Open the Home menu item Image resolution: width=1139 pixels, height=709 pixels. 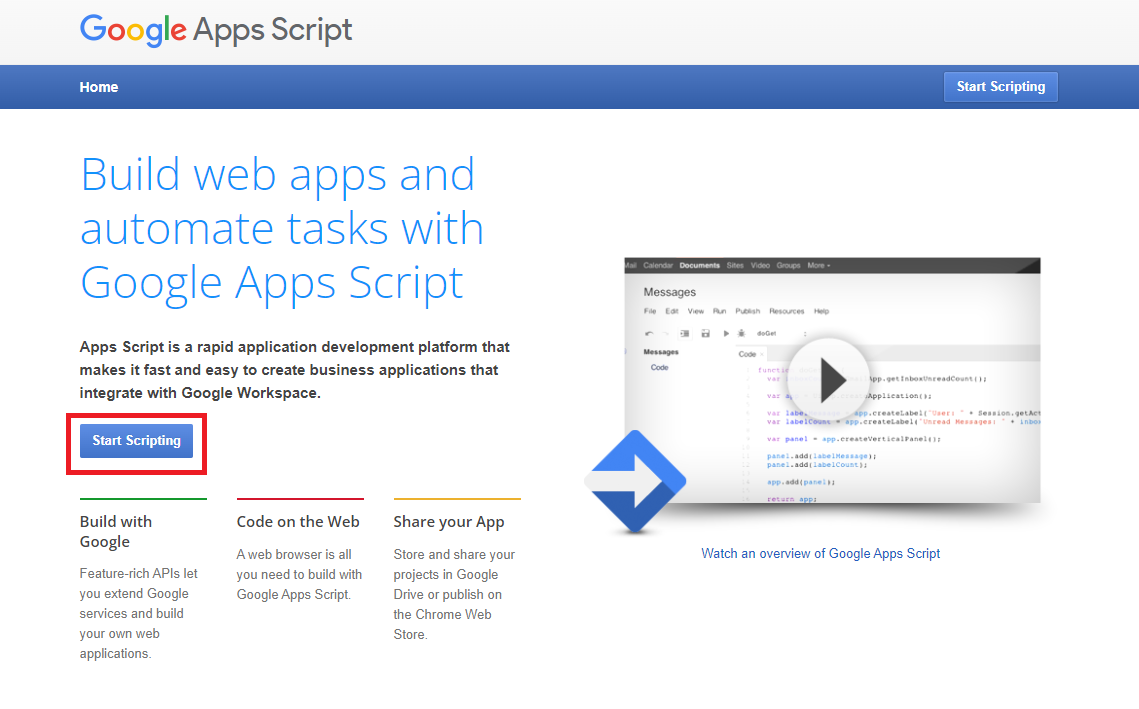coord(99,87)
